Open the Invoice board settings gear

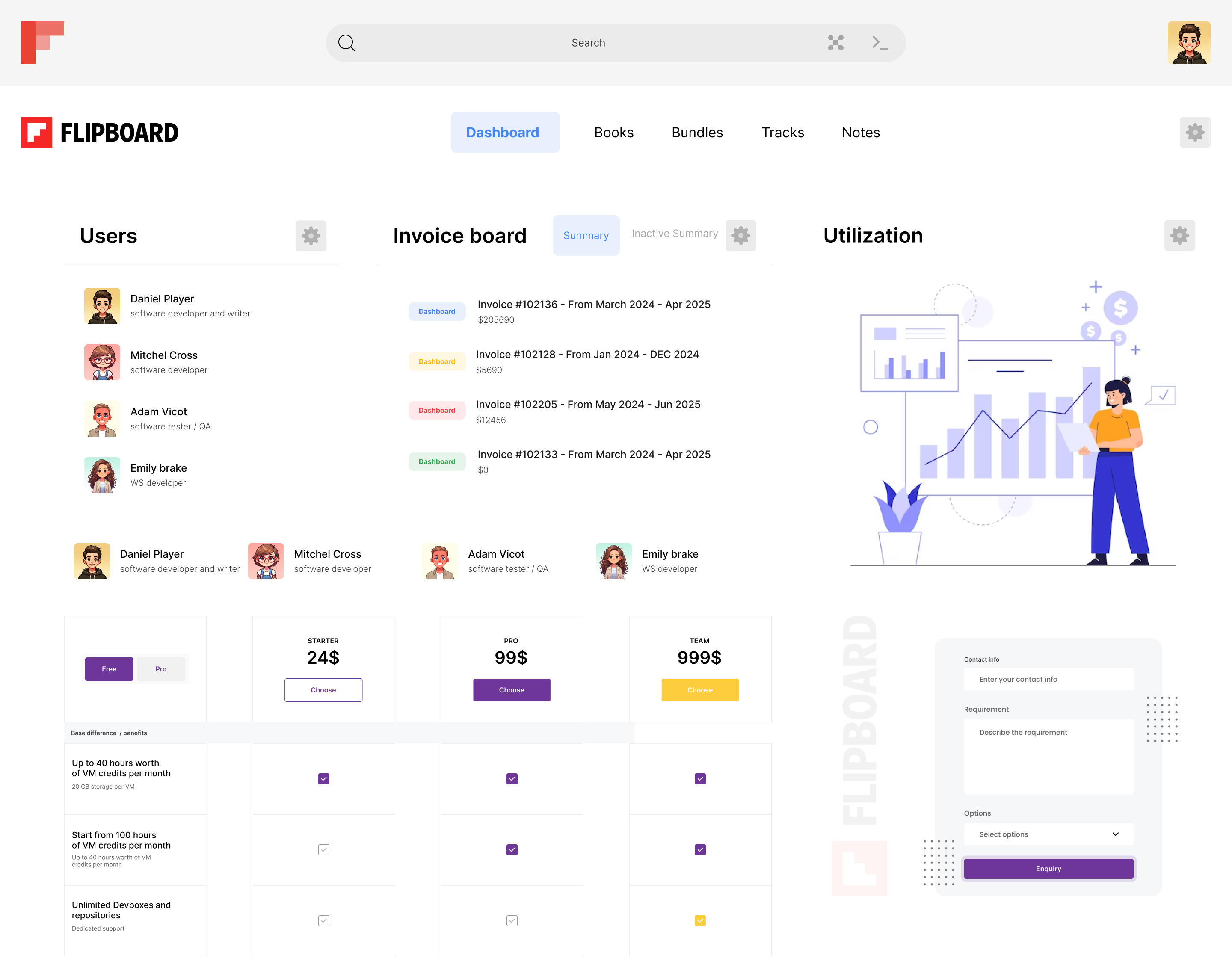click(740, 235)
